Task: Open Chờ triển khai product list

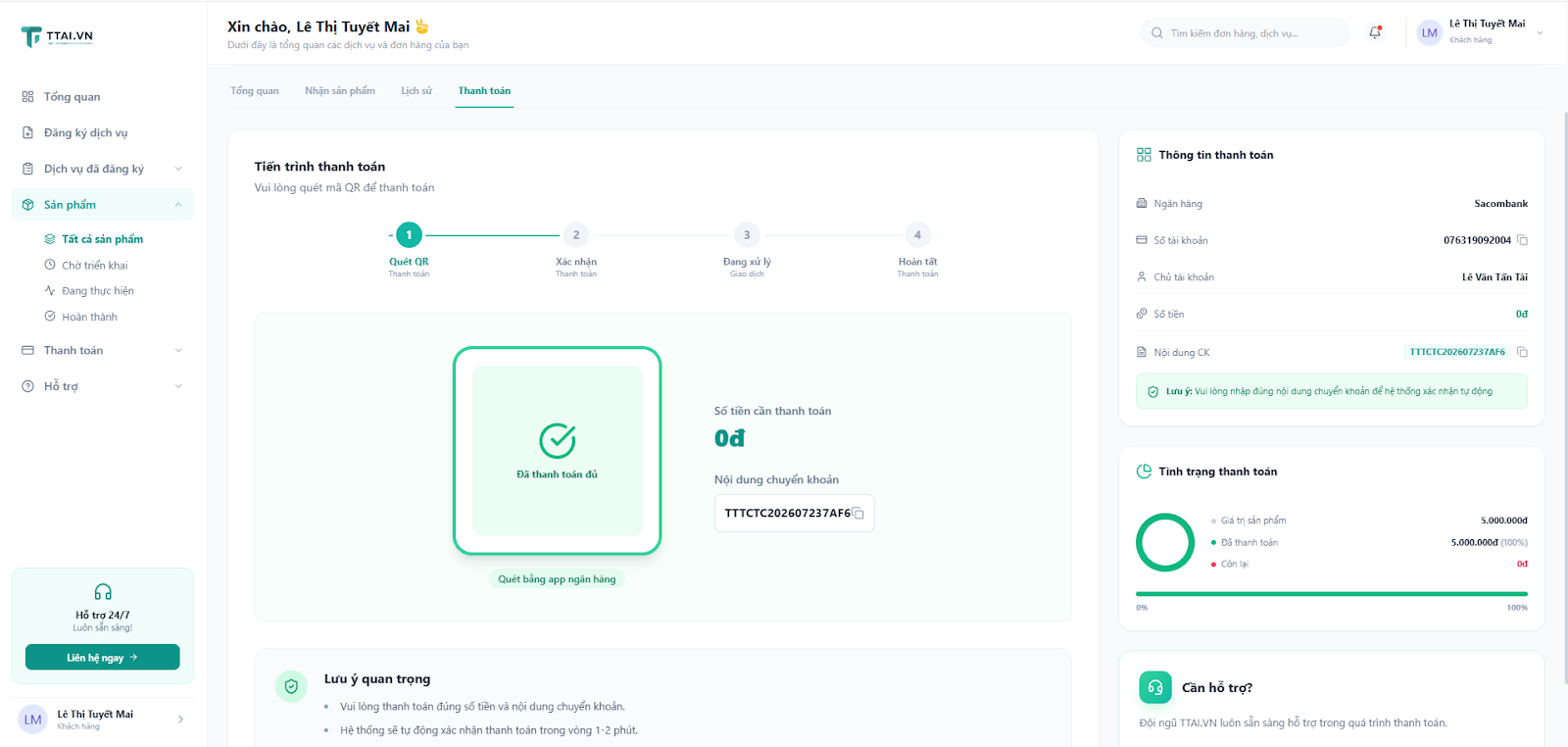Action: [95, 265]
